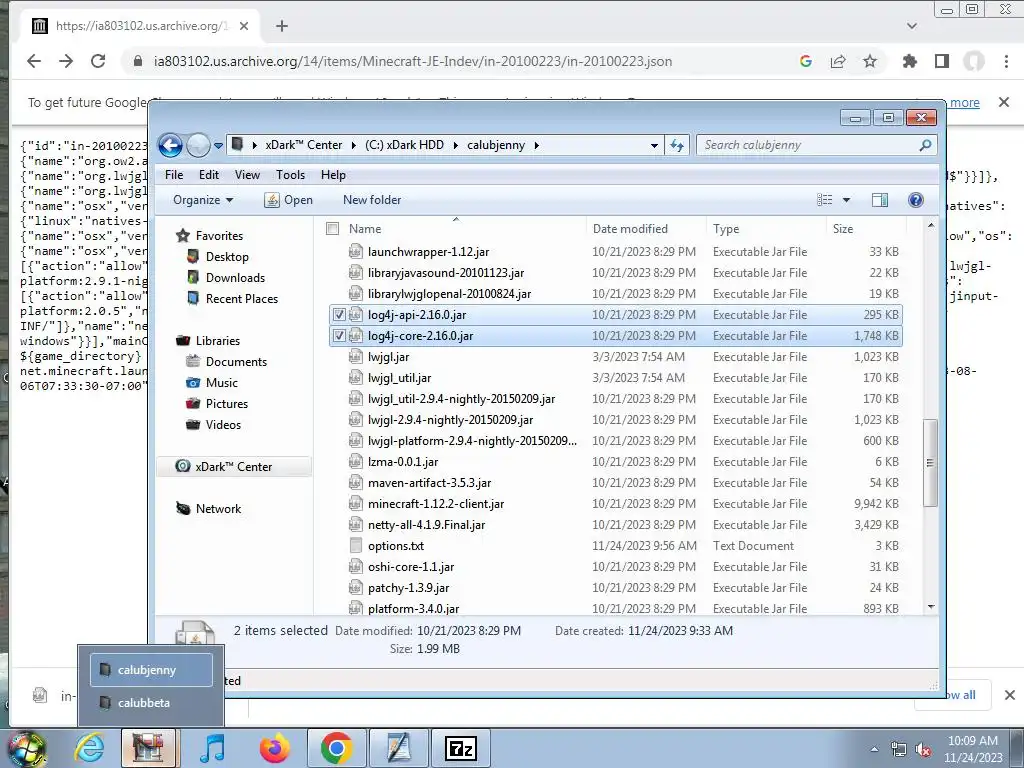Open the views options dropdown arrow

point(846,200)
